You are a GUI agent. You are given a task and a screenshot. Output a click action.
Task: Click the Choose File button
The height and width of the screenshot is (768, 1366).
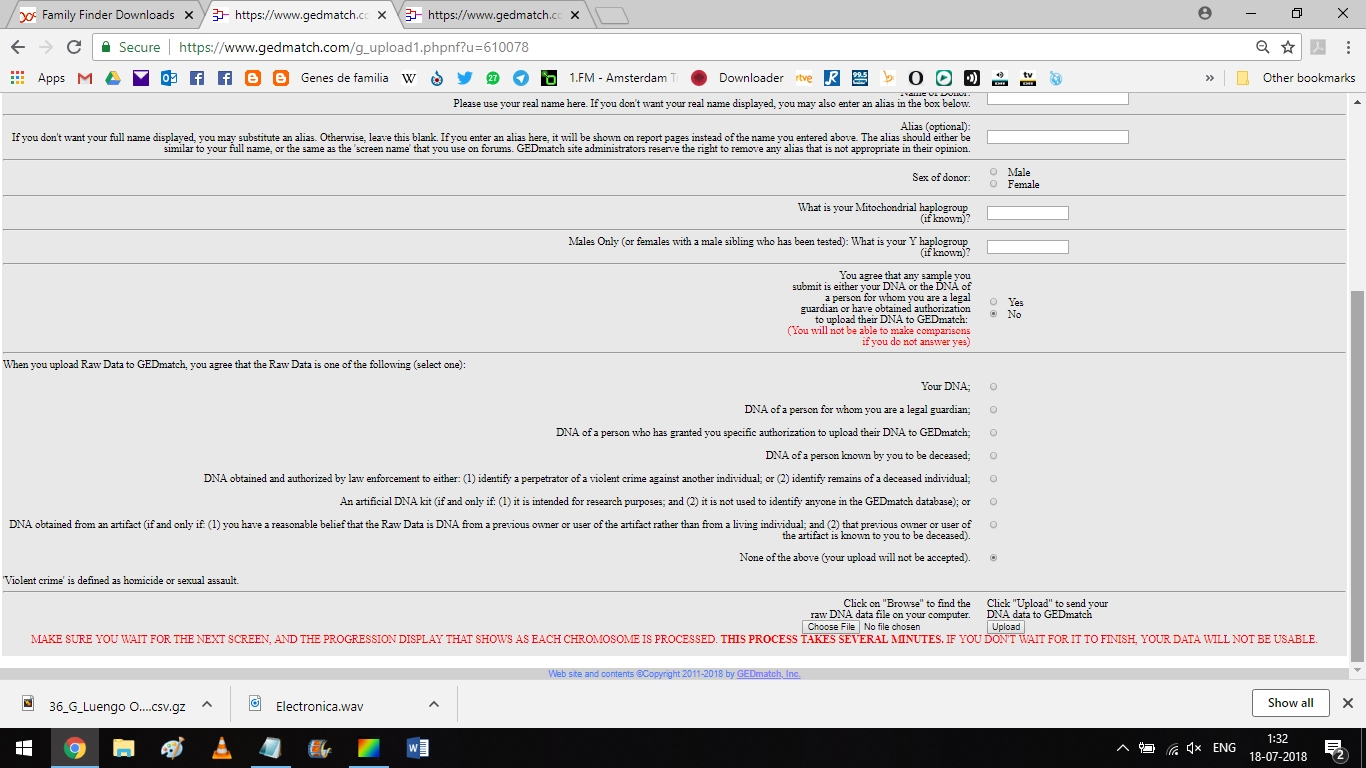831,627
